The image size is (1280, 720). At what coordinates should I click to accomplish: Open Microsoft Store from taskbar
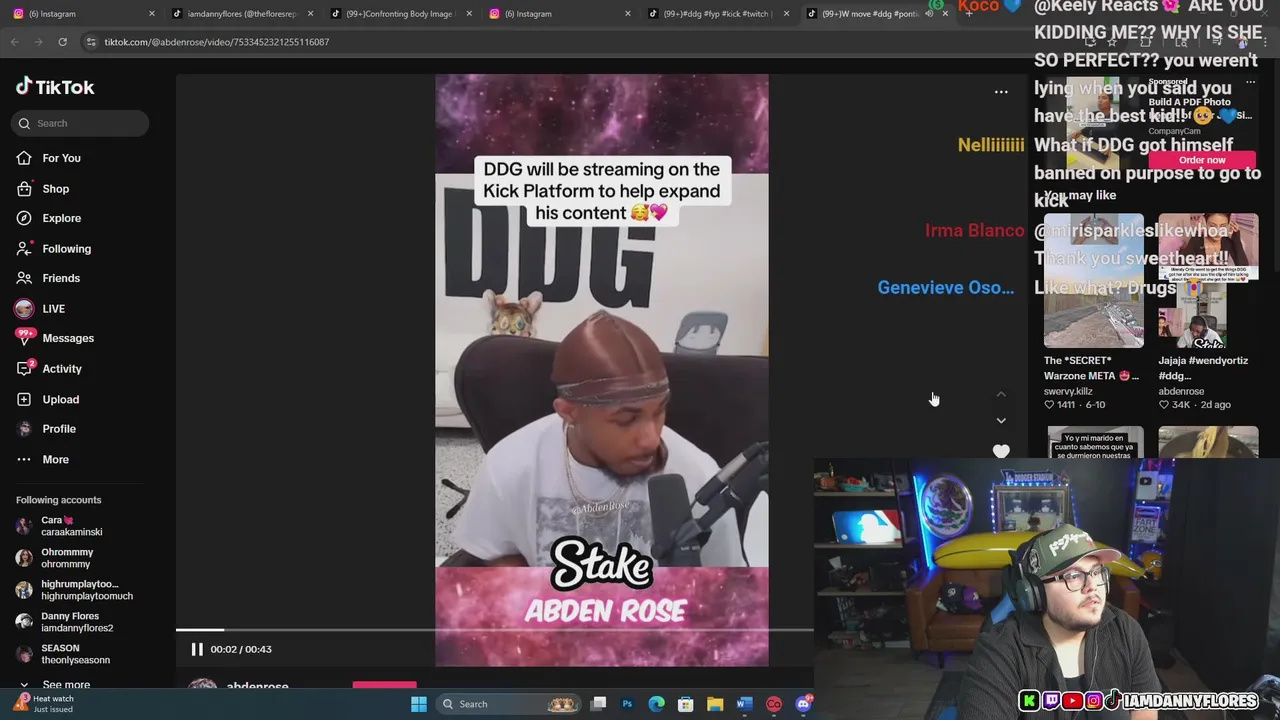(x=686, y=704)
